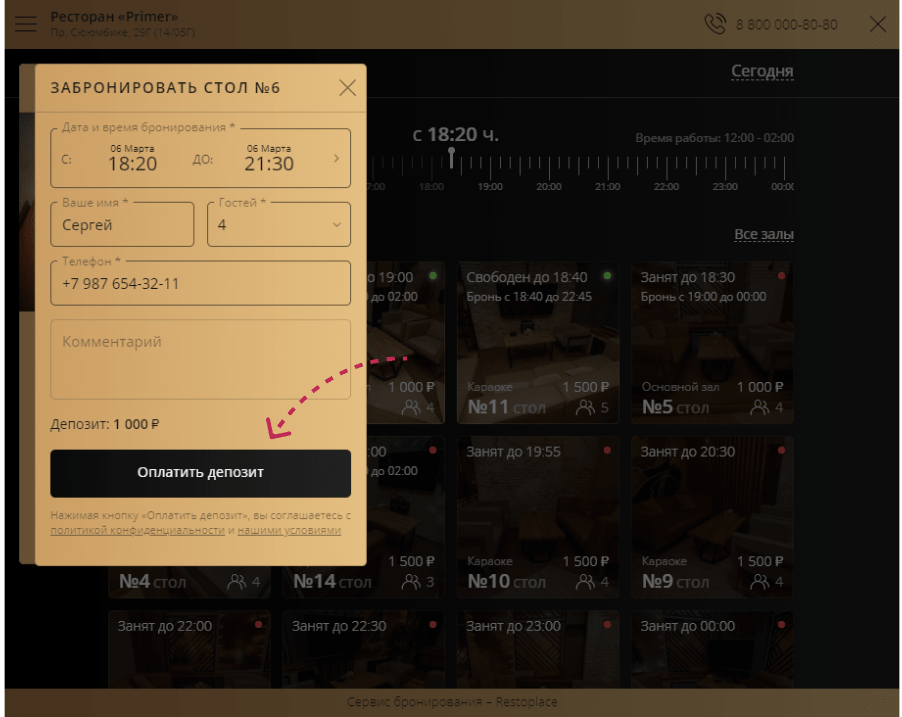Screen dimensions: 902x717
Task: Click the green status dot on table №11
Action: click(x=607, y=276)
